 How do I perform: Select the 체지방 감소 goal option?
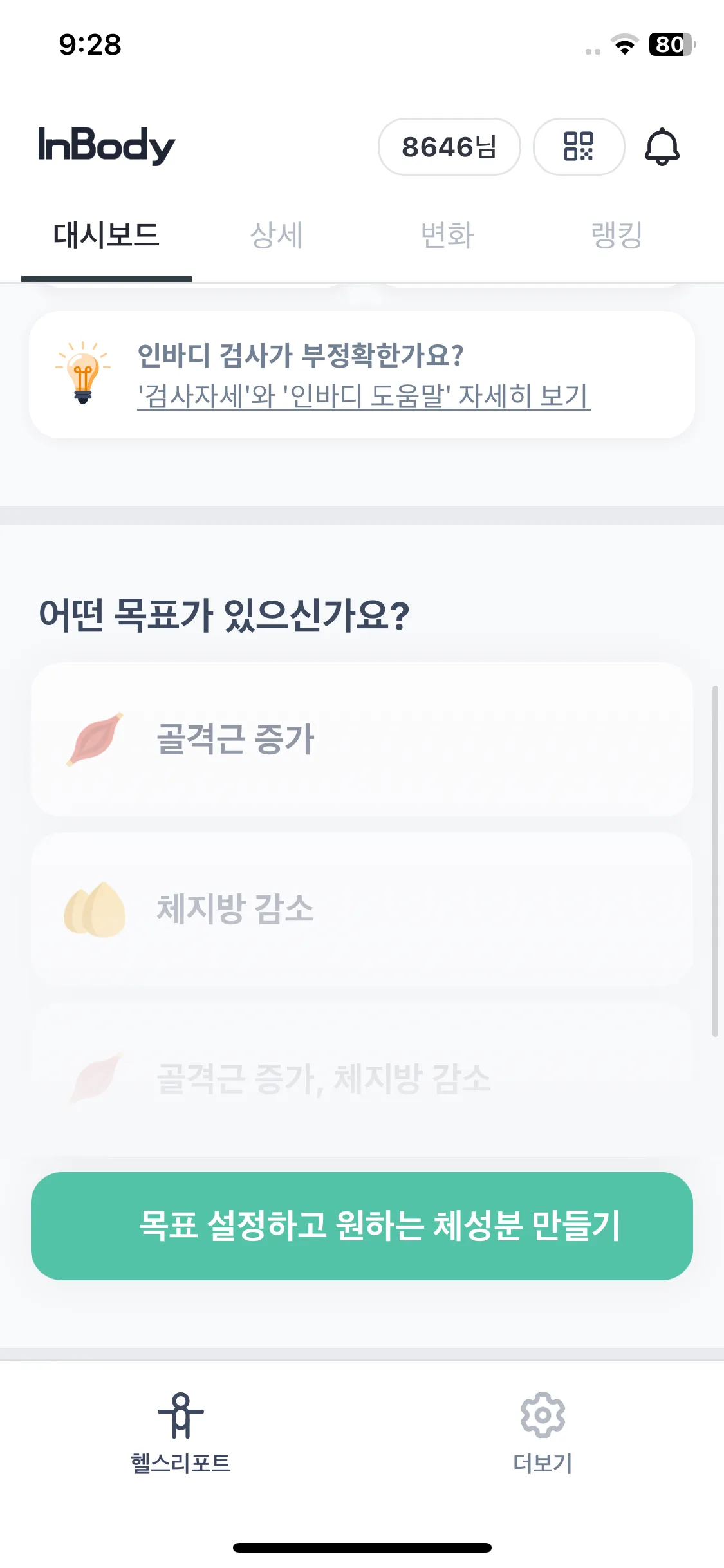click(362, 909)
